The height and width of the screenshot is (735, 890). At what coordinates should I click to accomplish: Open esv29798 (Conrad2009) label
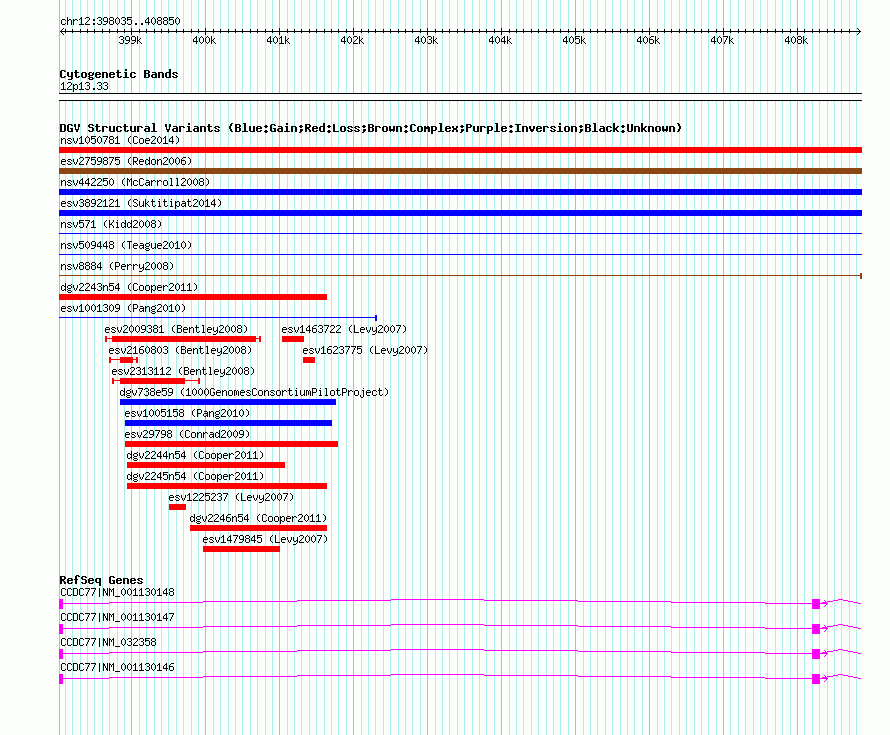(x=187, y=434)
